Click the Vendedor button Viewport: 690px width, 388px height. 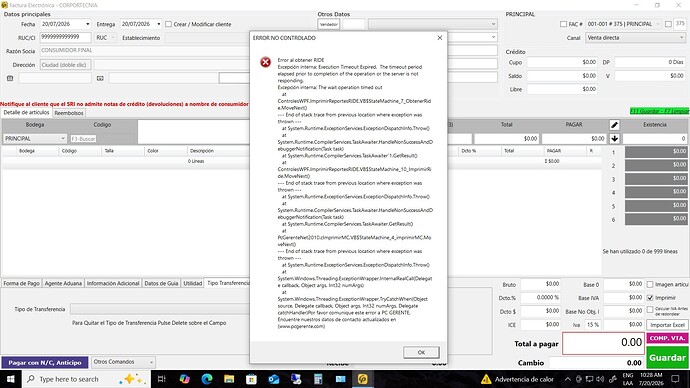tap(329, 24)
